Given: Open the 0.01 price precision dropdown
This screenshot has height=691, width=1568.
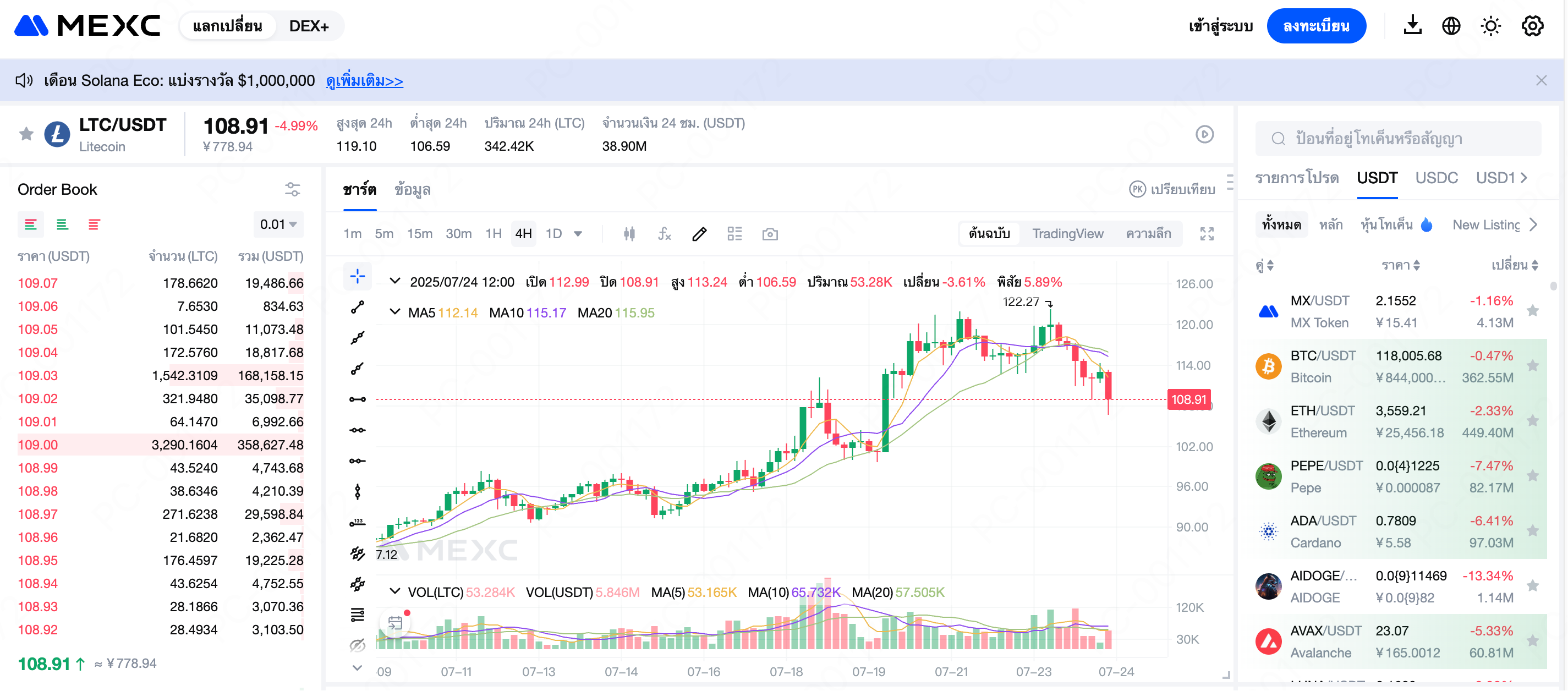Looking at the screenshot, I should coord(278,224).
